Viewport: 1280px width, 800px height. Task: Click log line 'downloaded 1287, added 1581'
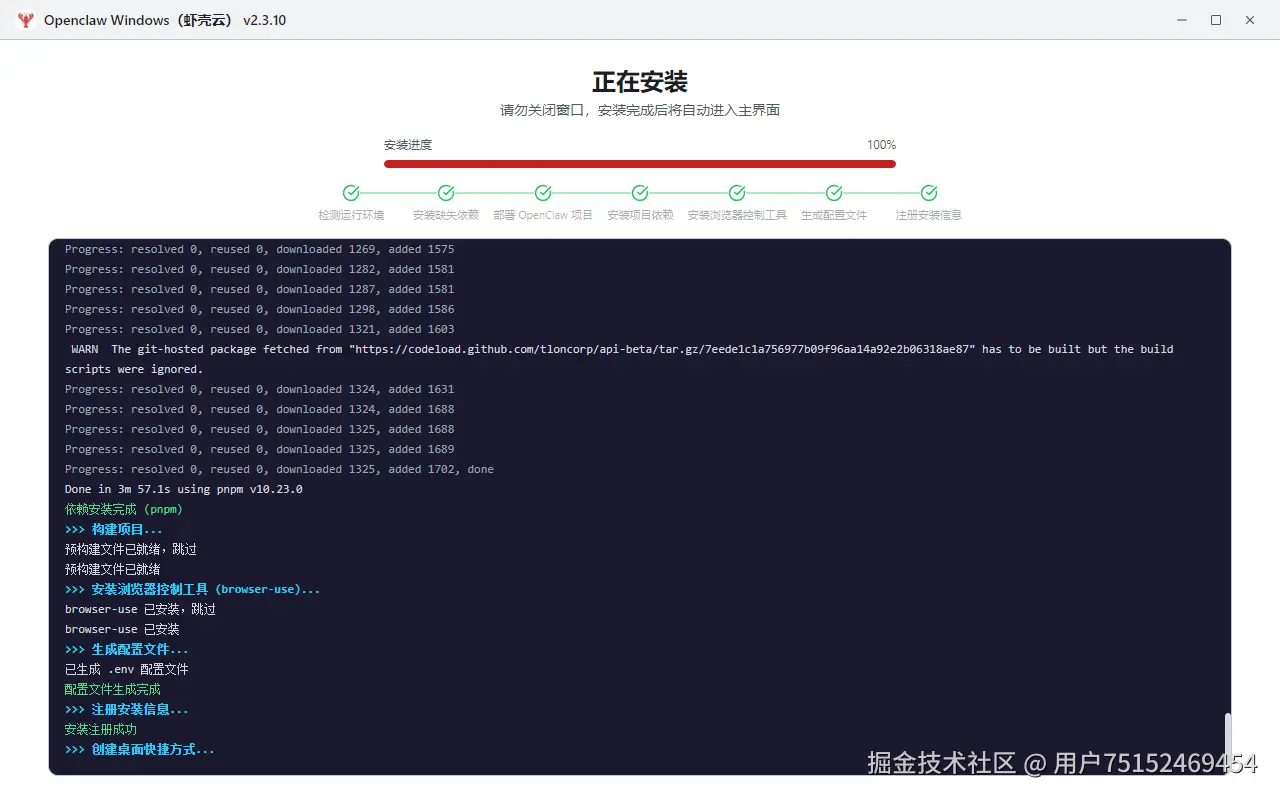click(260, 289)
